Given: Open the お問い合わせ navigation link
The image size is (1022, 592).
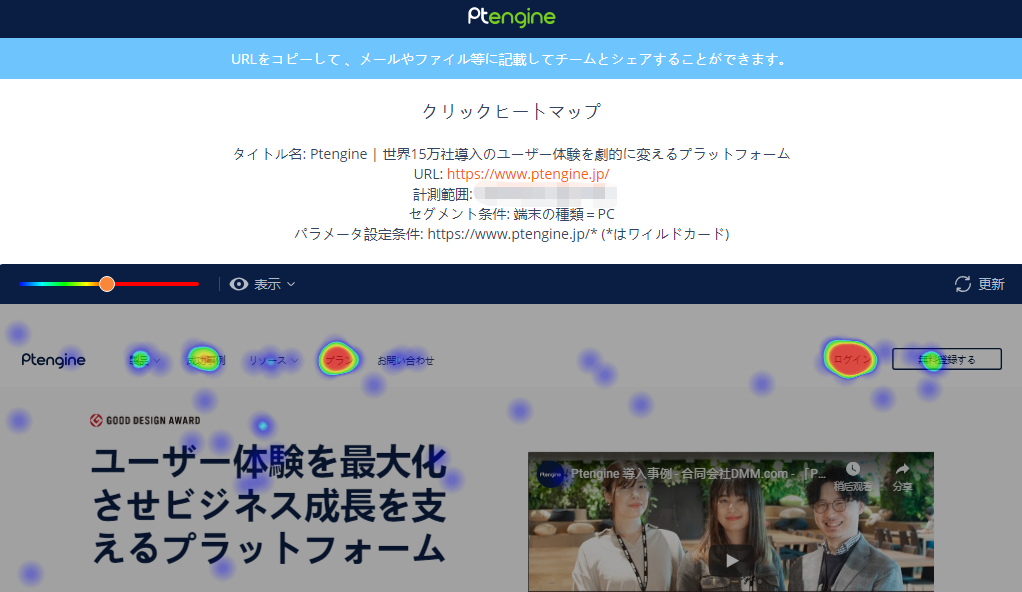Looking at the screenshot, I should point(405,361).
